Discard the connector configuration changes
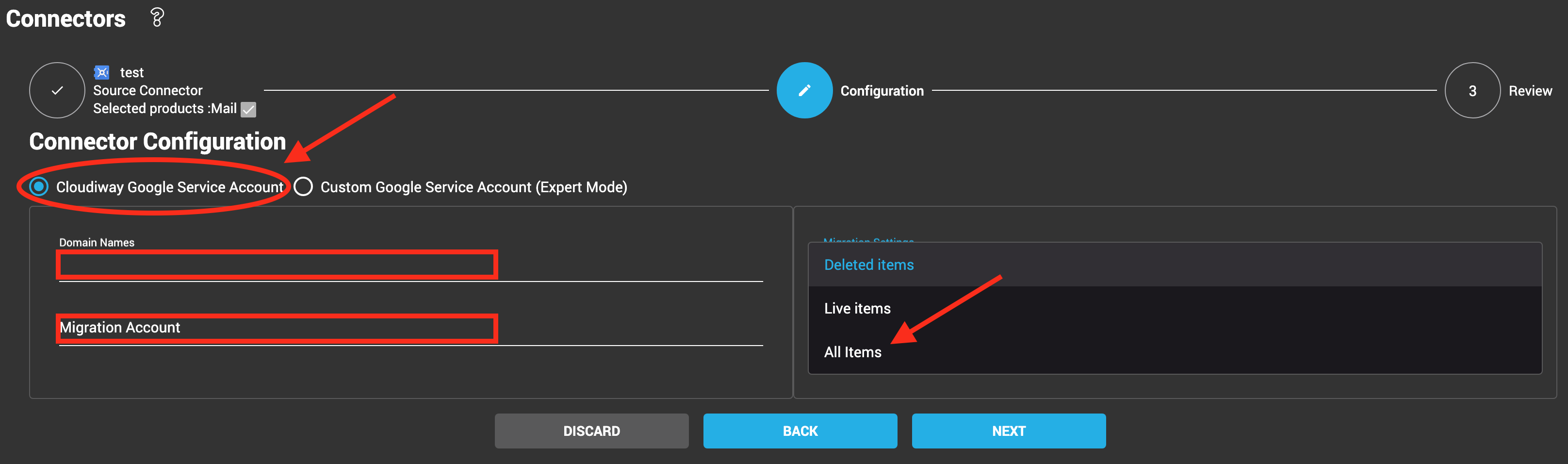The width and height of the screenshot is (1568, 464). (x=591, y=431)
